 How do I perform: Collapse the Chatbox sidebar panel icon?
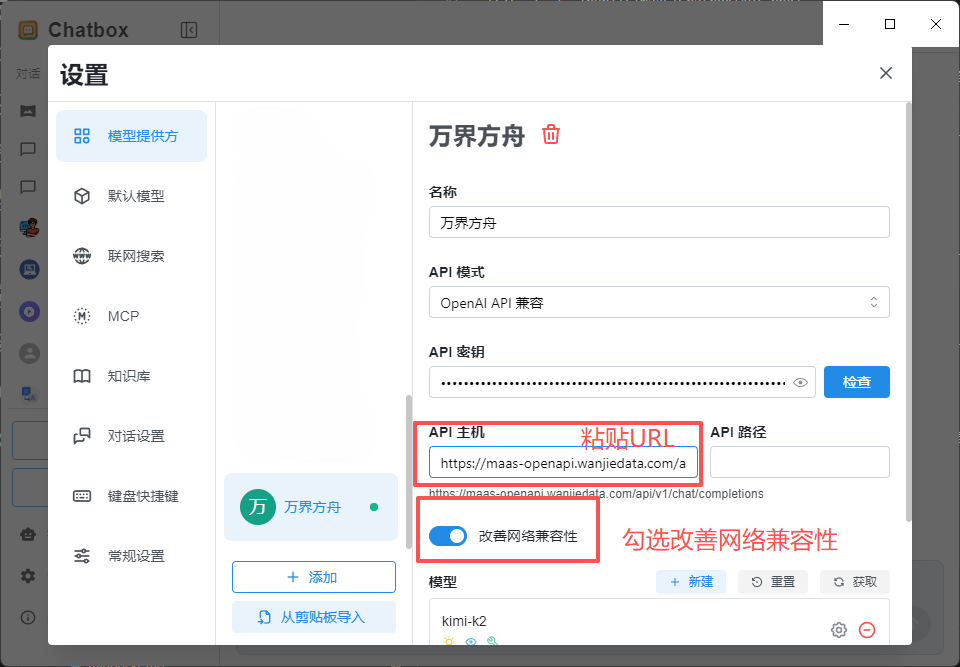tap(189, 30)
